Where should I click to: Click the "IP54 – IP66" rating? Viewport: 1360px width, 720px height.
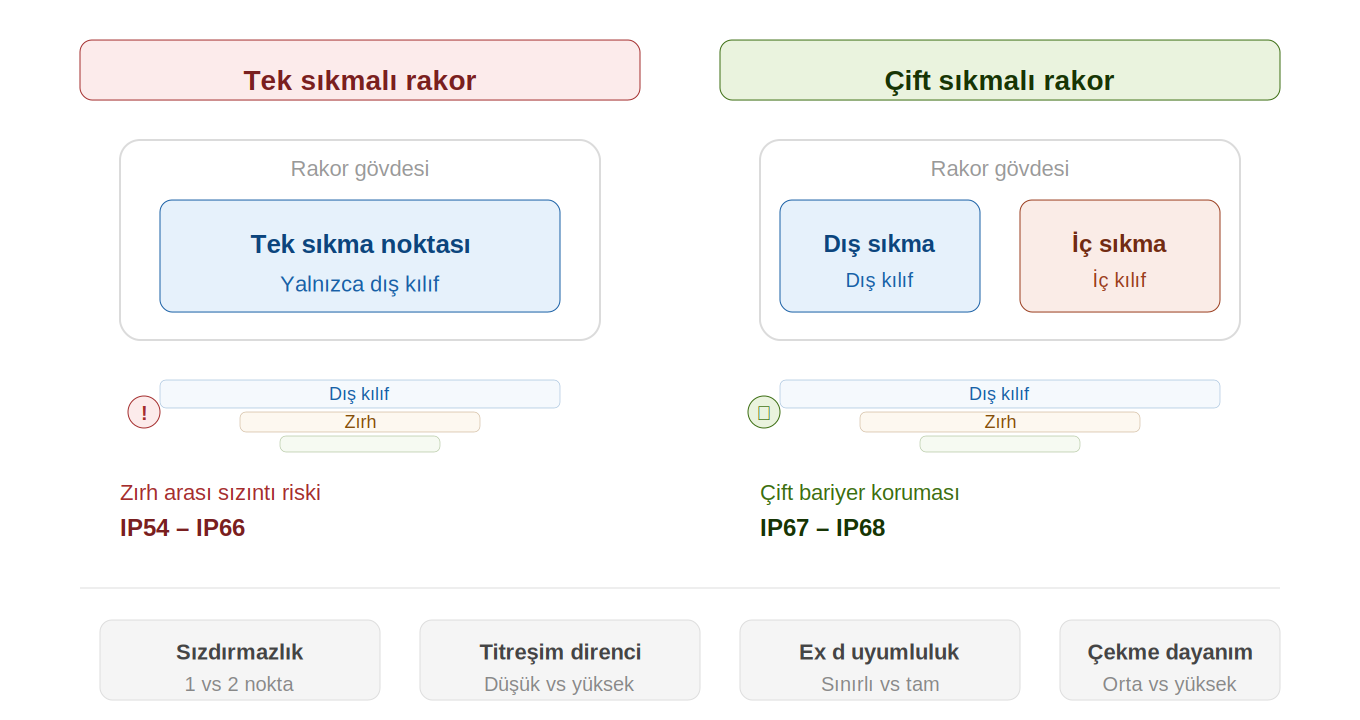(x=183, y=528)
